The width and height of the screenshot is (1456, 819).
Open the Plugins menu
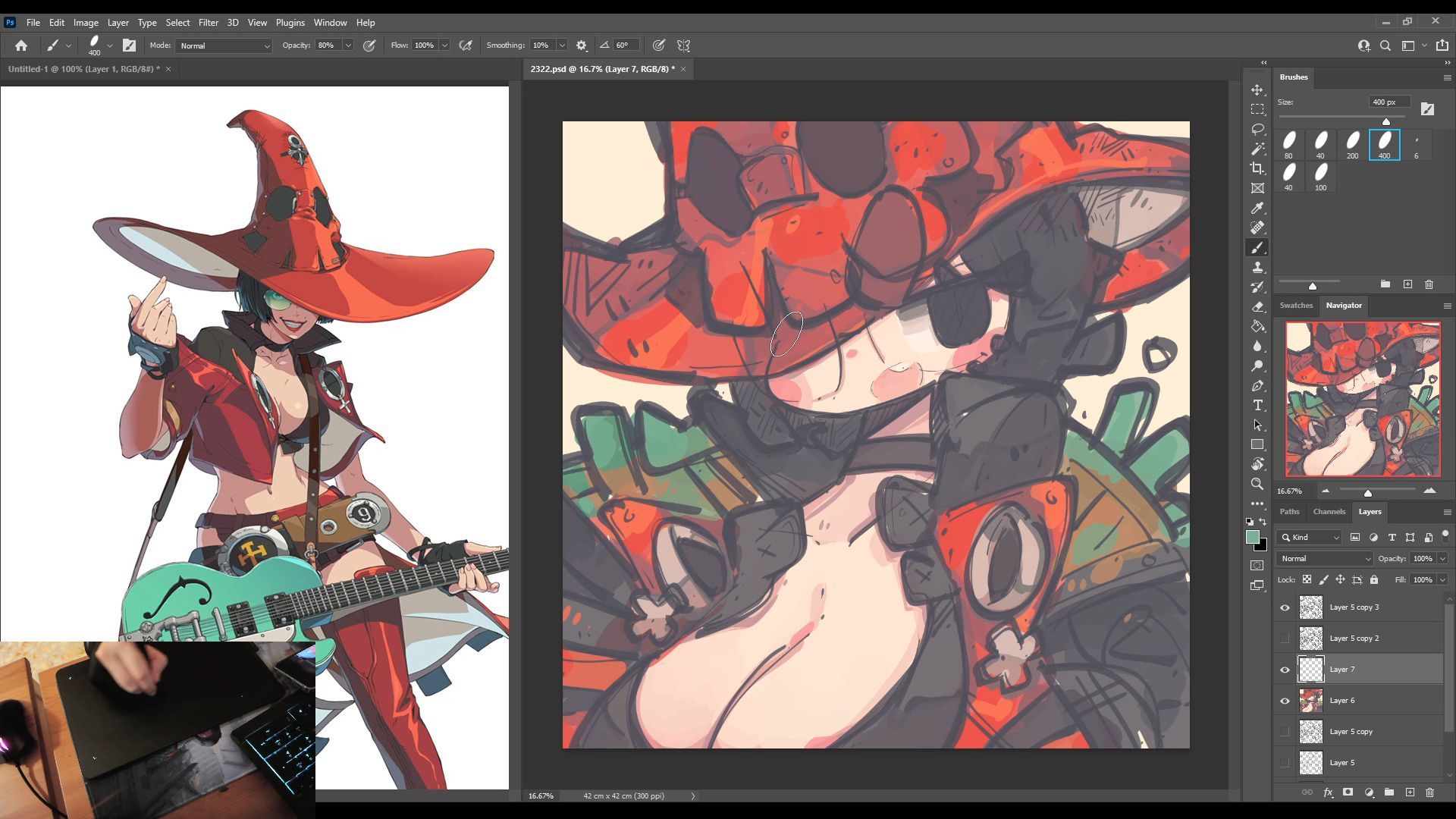coord(290,23)
